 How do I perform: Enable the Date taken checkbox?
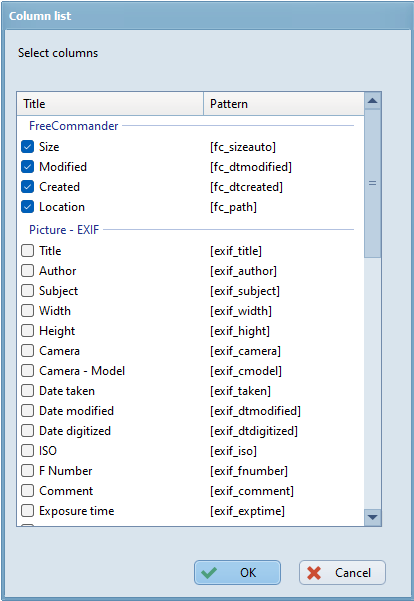pyautogui.click(x=28, y=391)
